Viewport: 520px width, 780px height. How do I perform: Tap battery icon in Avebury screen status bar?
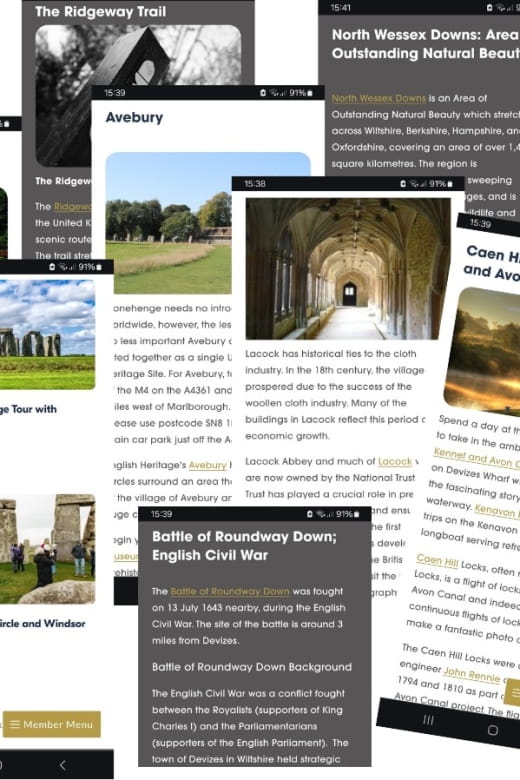coord(310,93)
